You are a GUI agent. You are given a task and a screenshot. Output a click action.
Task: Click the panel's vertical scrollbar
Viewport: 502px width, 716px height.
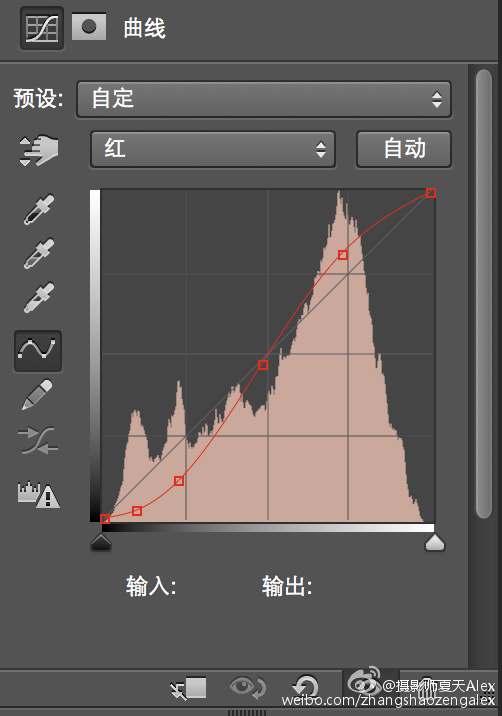(483, 293)
